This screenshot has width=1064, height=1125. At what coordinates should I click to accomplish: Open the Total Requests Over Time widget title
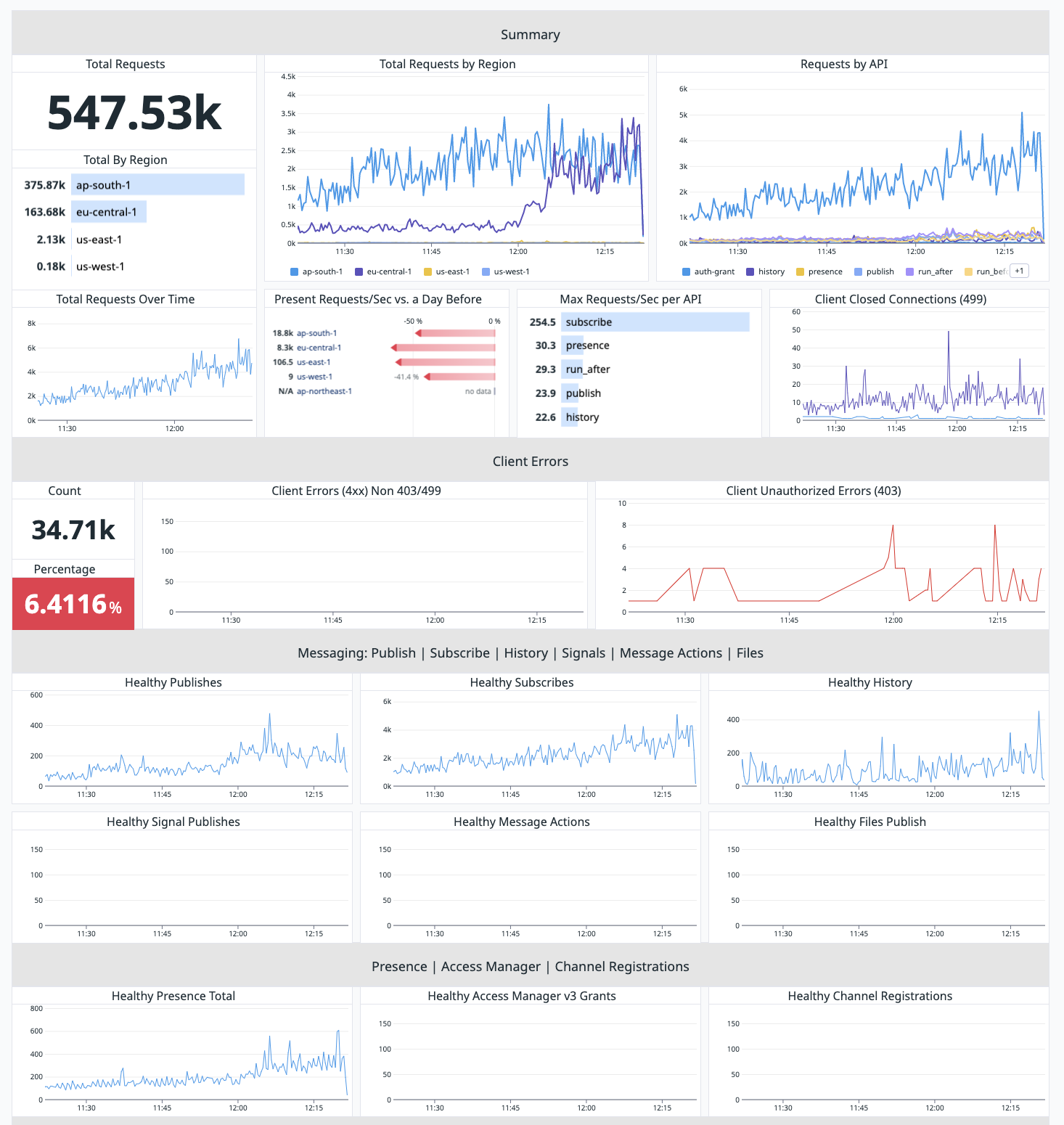[126, 299]
